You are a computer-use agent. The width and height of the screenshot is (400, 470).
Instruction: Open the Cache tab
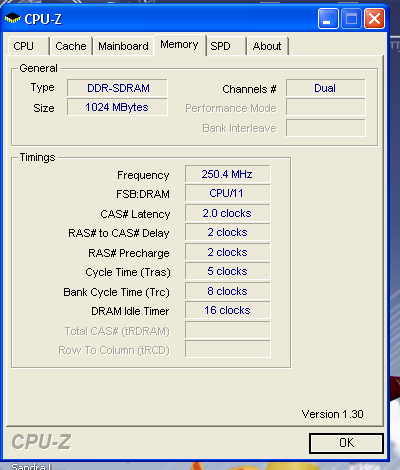point(71,46)
